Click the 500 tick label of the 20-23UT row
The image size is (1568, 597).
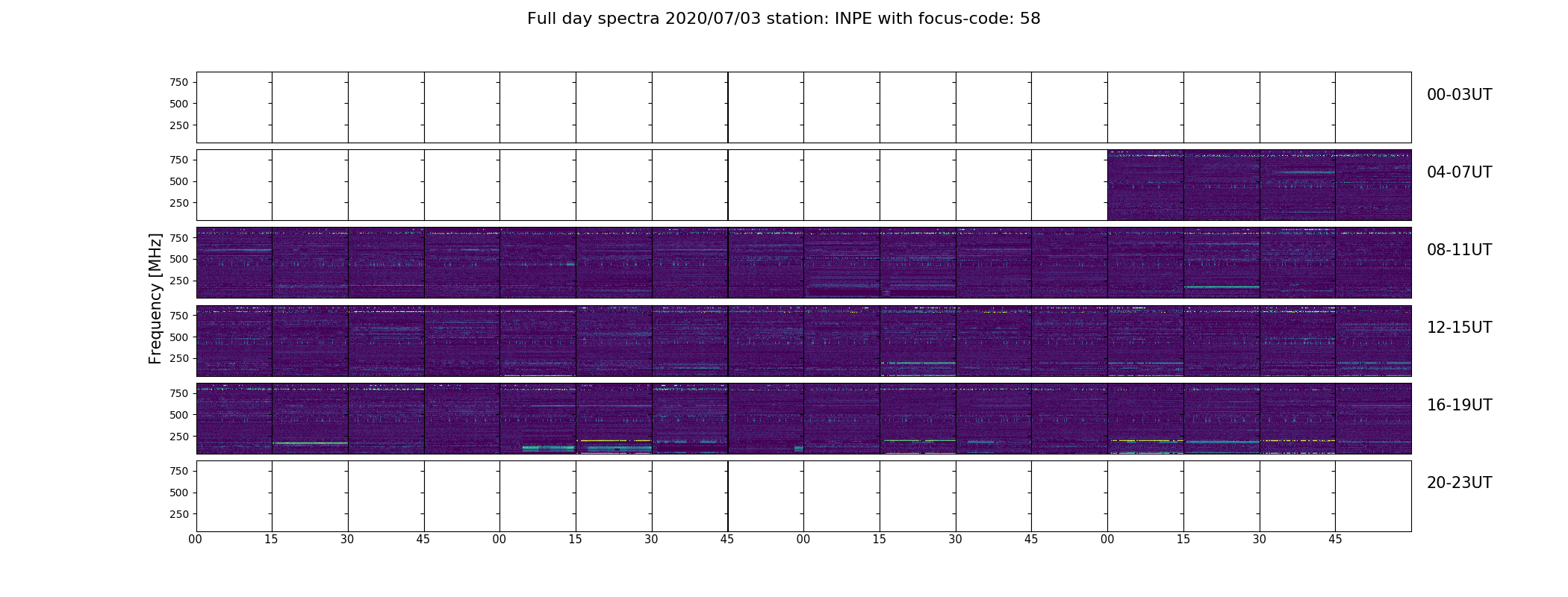(x=179, y=493)
